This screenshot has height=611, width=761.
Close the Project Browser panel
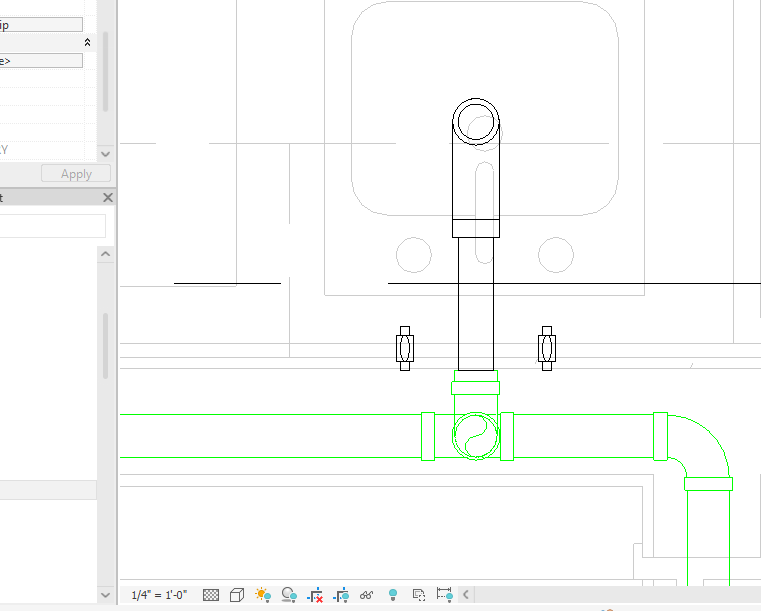pos(108,198)
